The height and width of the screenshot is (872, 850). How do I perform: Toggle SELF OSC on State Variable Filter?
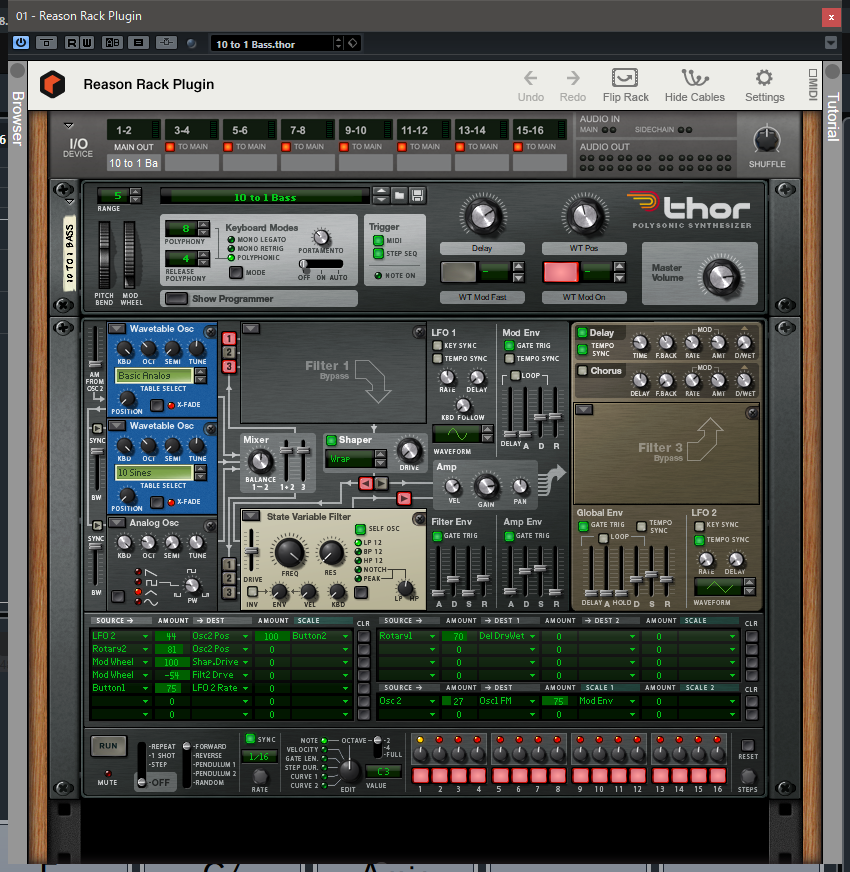pos(360,529)
